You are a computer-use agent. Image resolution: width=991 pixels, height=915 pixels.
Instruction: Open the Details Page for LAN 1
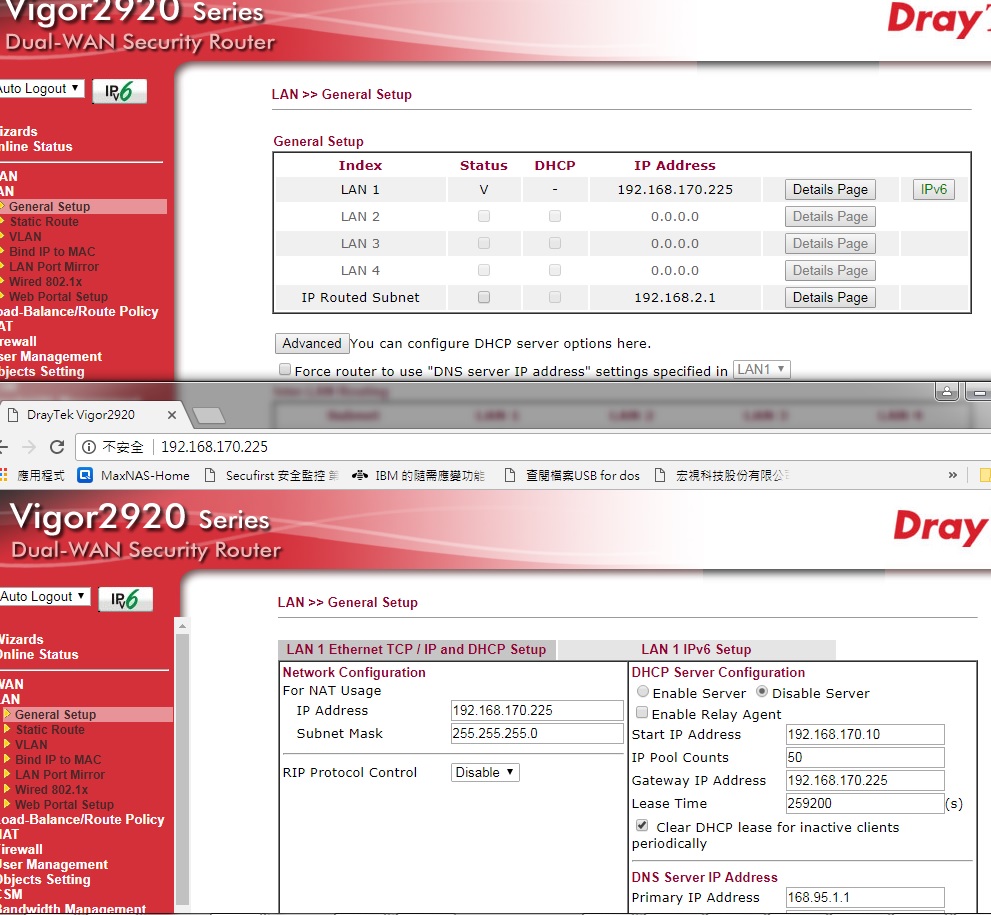(x=830, y=190)
